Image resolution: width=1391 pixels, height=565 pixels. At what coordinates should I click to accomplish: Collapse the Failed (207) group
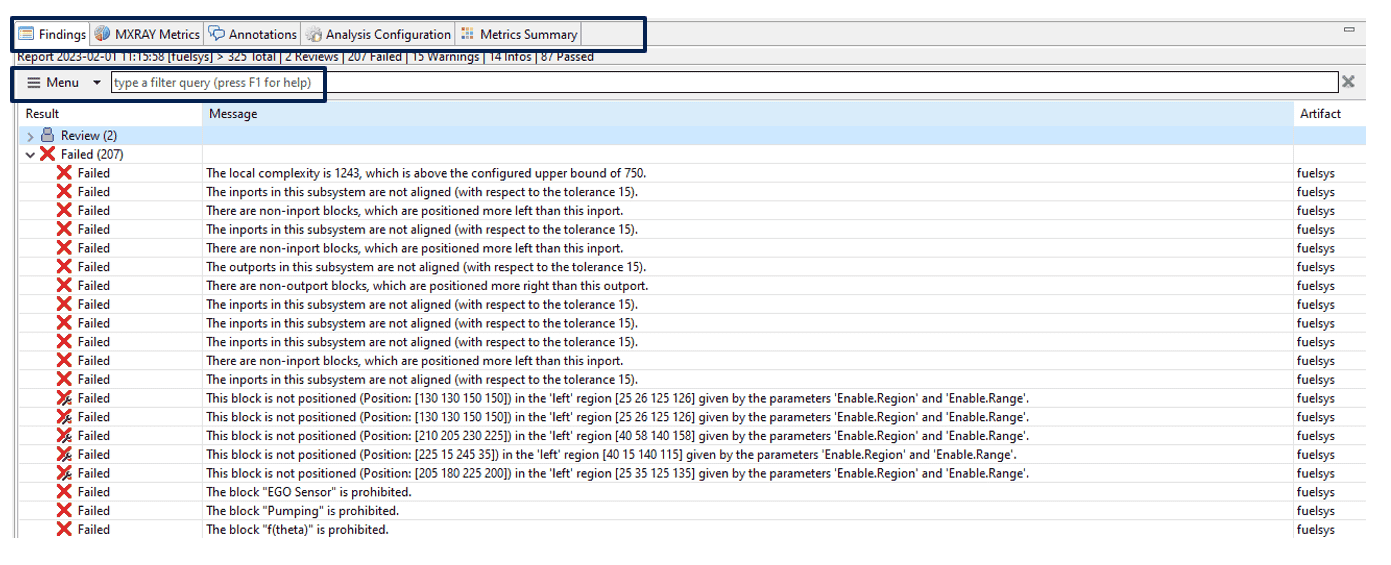(x=30, y=155)
